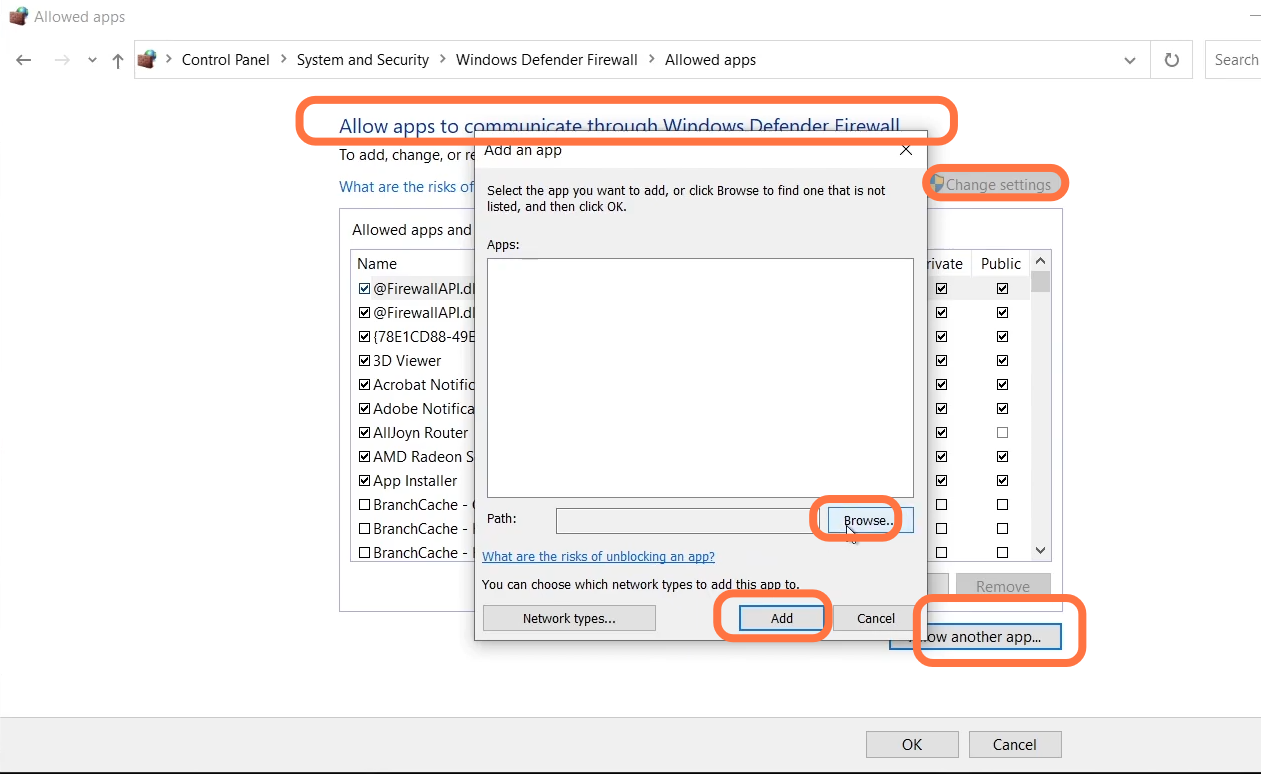Expand the chevron before Control Panel breadcrumb
The height and width of the screenshot is (774, 1261).
tap(169, 60)
